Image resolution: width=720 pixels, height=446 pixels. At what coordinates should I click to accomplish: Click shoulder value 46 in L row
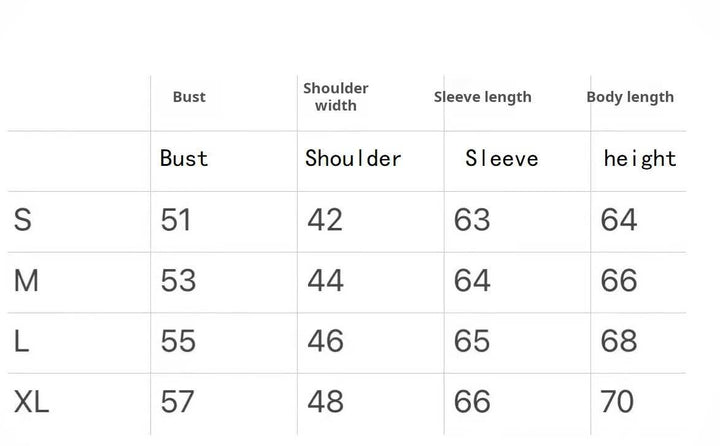[x=325, y=341]
